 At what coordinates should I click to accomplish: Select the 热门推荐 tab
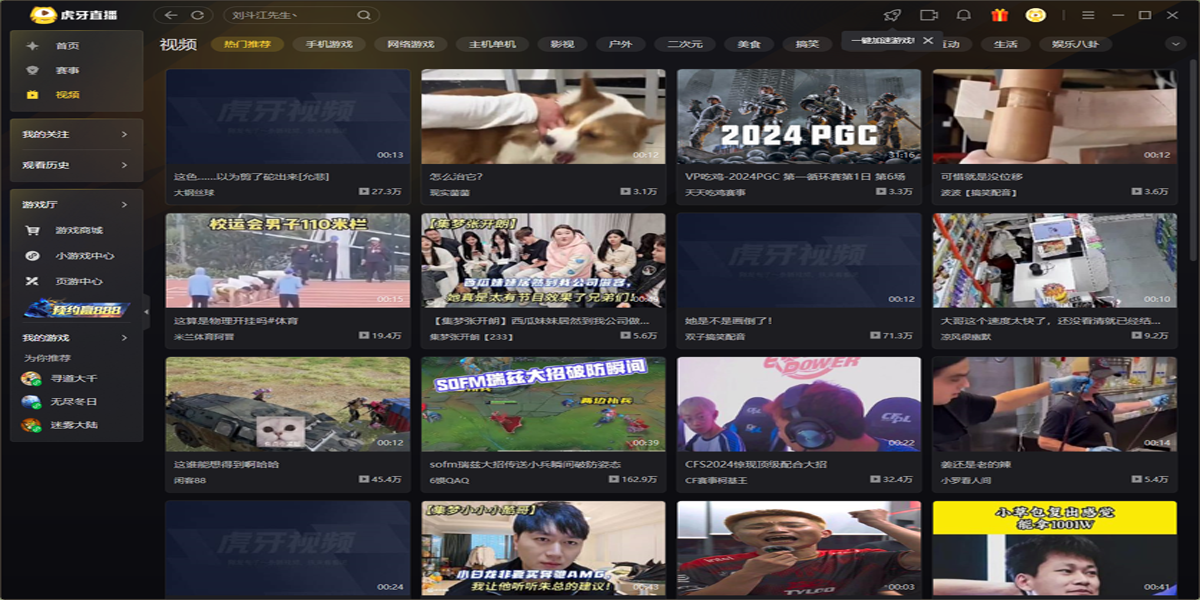click(x=247, y=44)
